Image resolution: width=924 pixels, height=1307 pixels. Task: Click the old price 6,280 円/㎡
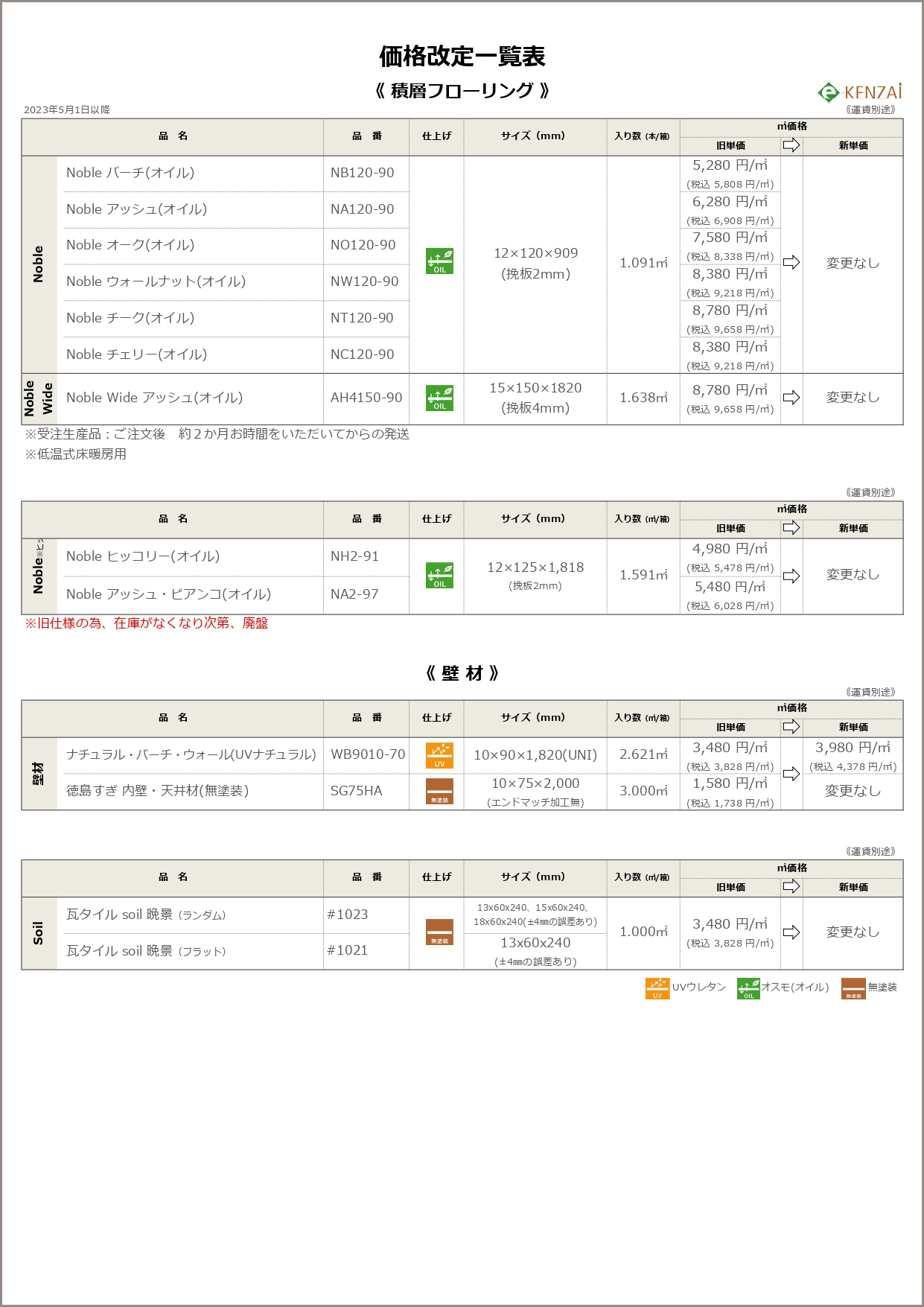[730, 202]
